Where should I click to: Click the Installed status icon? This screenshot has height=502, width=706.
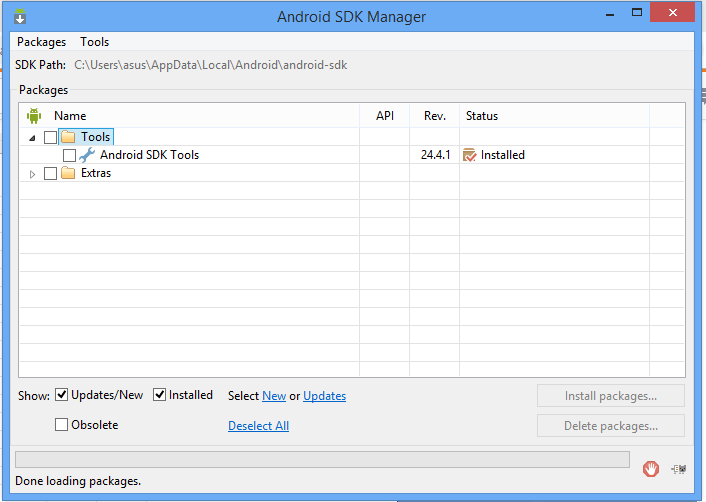click(469, 155)
